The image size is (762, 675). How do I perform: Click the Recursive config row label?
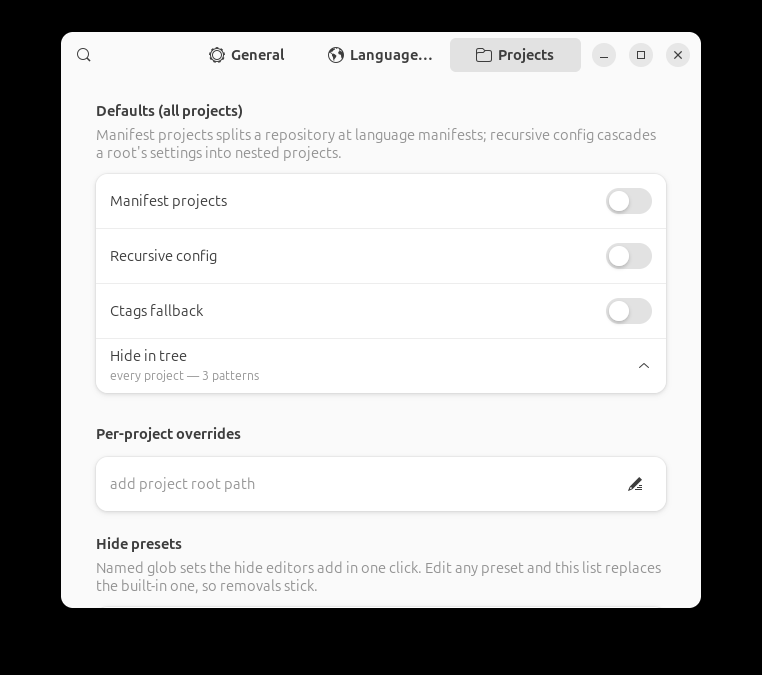pyautogui.click(x=163, y=256)
